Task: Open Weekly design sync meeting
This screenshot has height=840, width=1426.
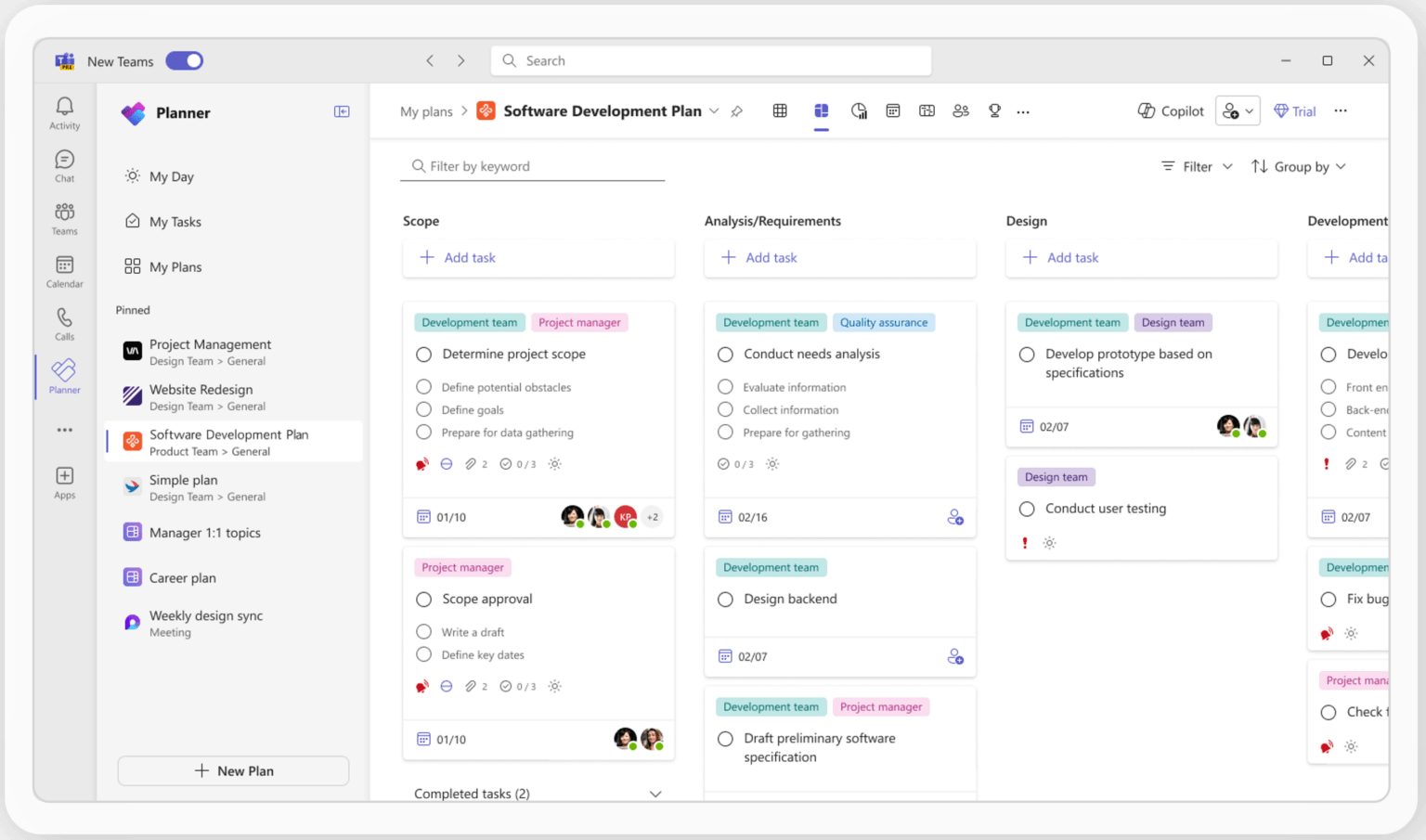Action: [x=234, y=623]
